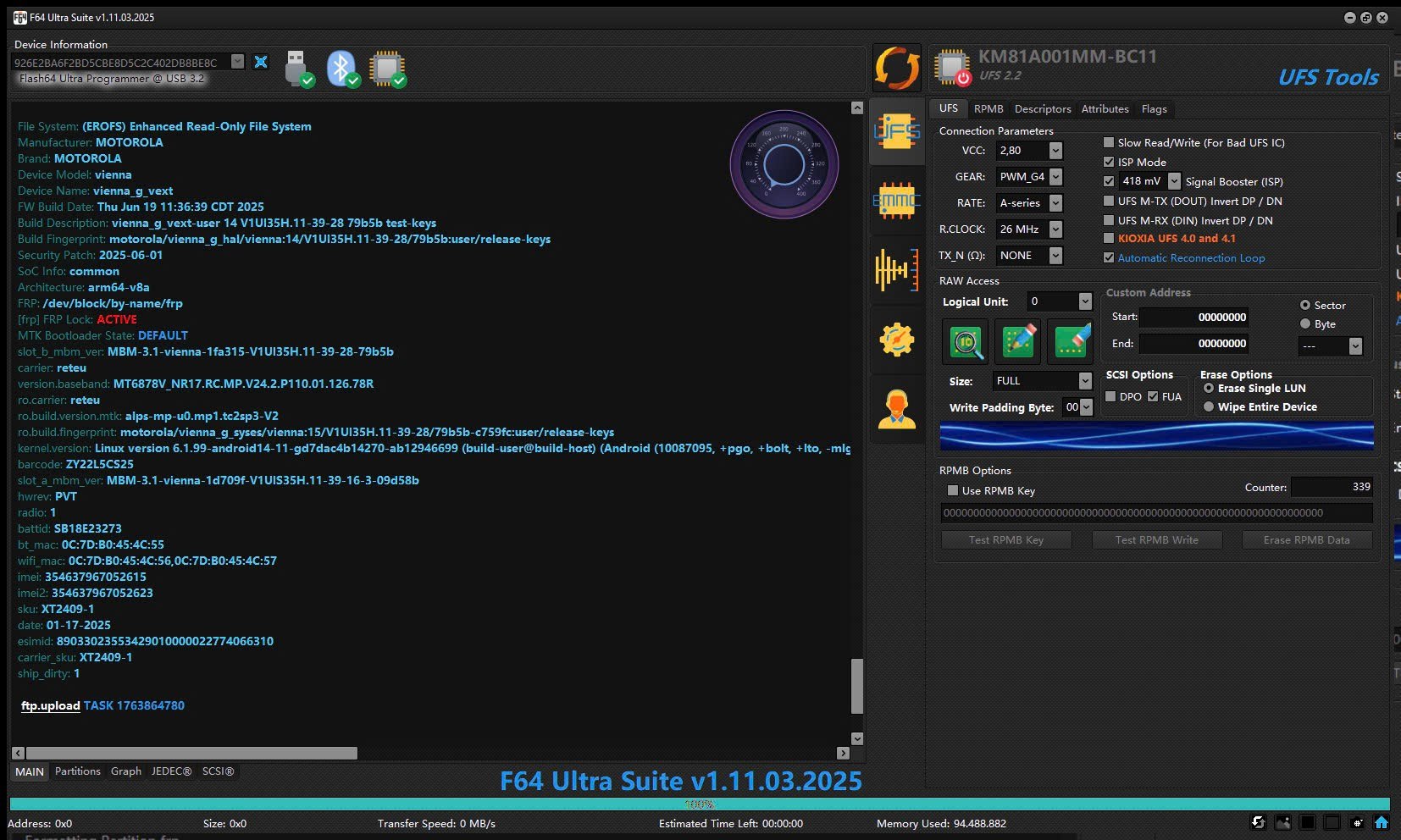The width and height of the screenshot is (1401, 840).
Task: Open the 418 mV signal booster dropdown
Action: pos(1174,181)
